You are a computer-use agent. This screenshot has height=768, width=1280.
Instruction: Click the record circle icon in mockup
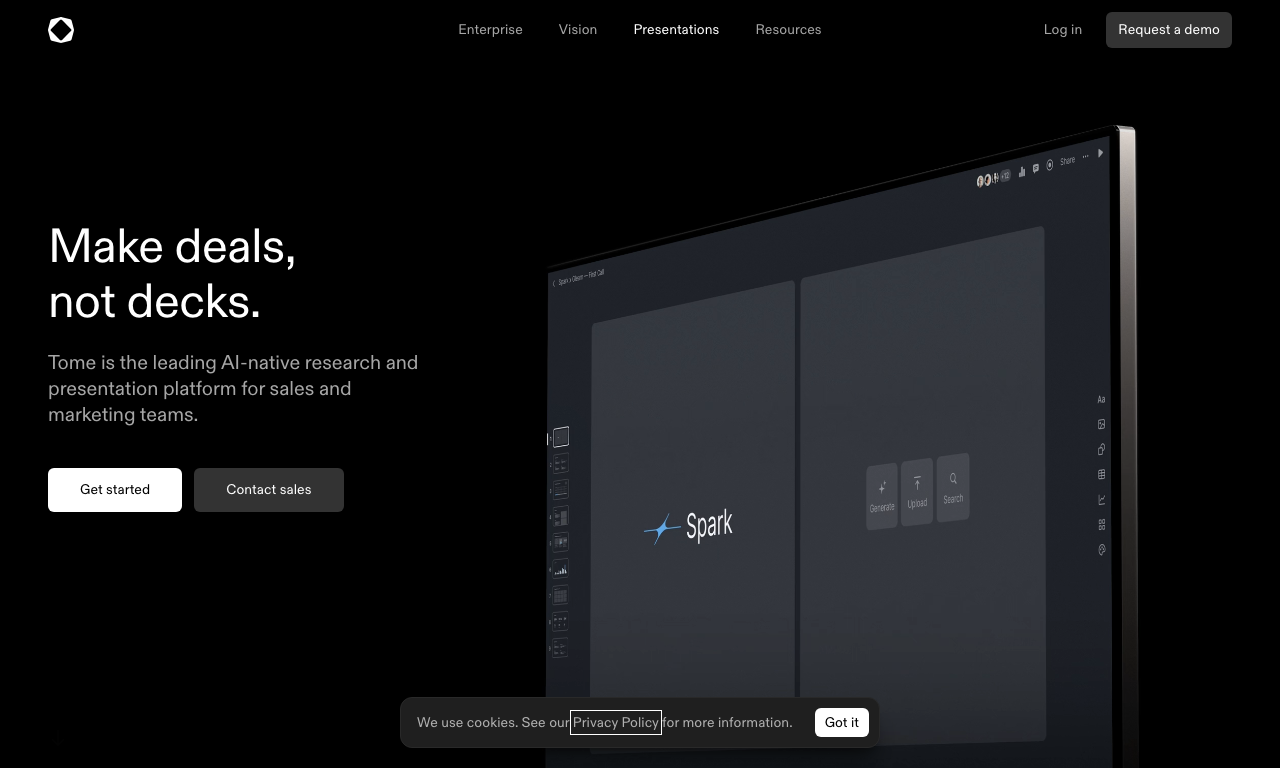coord(1050,165)
